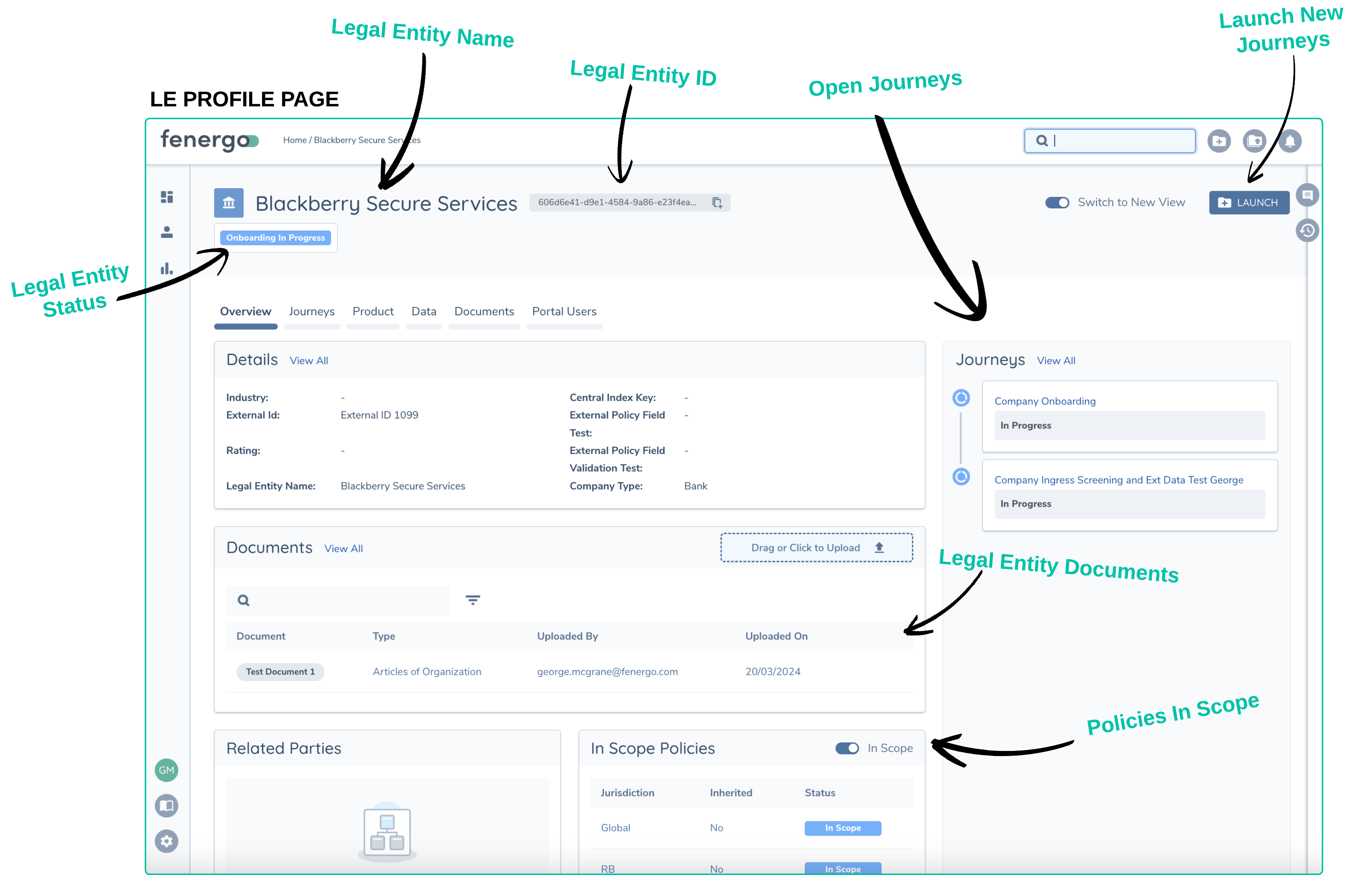
Task: Click the person icon in left sidebar
Action: click(166, 232)
